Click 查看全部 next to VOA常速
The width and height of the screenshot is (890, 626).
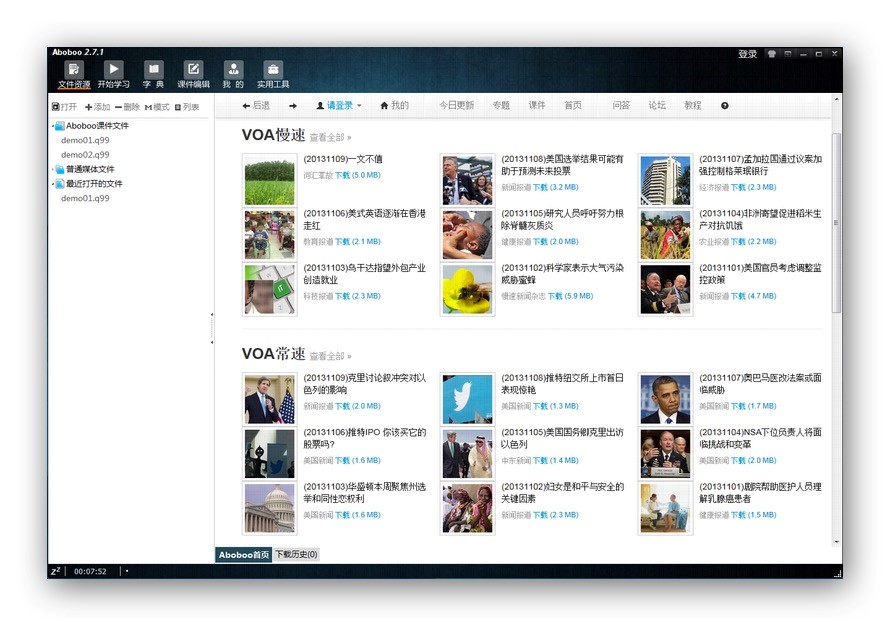point(330,356)
